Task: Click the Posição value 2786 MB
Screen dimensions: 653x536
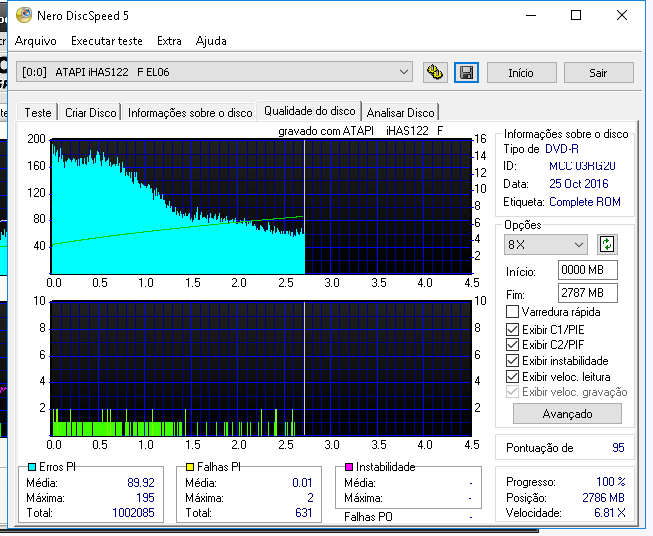Action: point(603,497)
